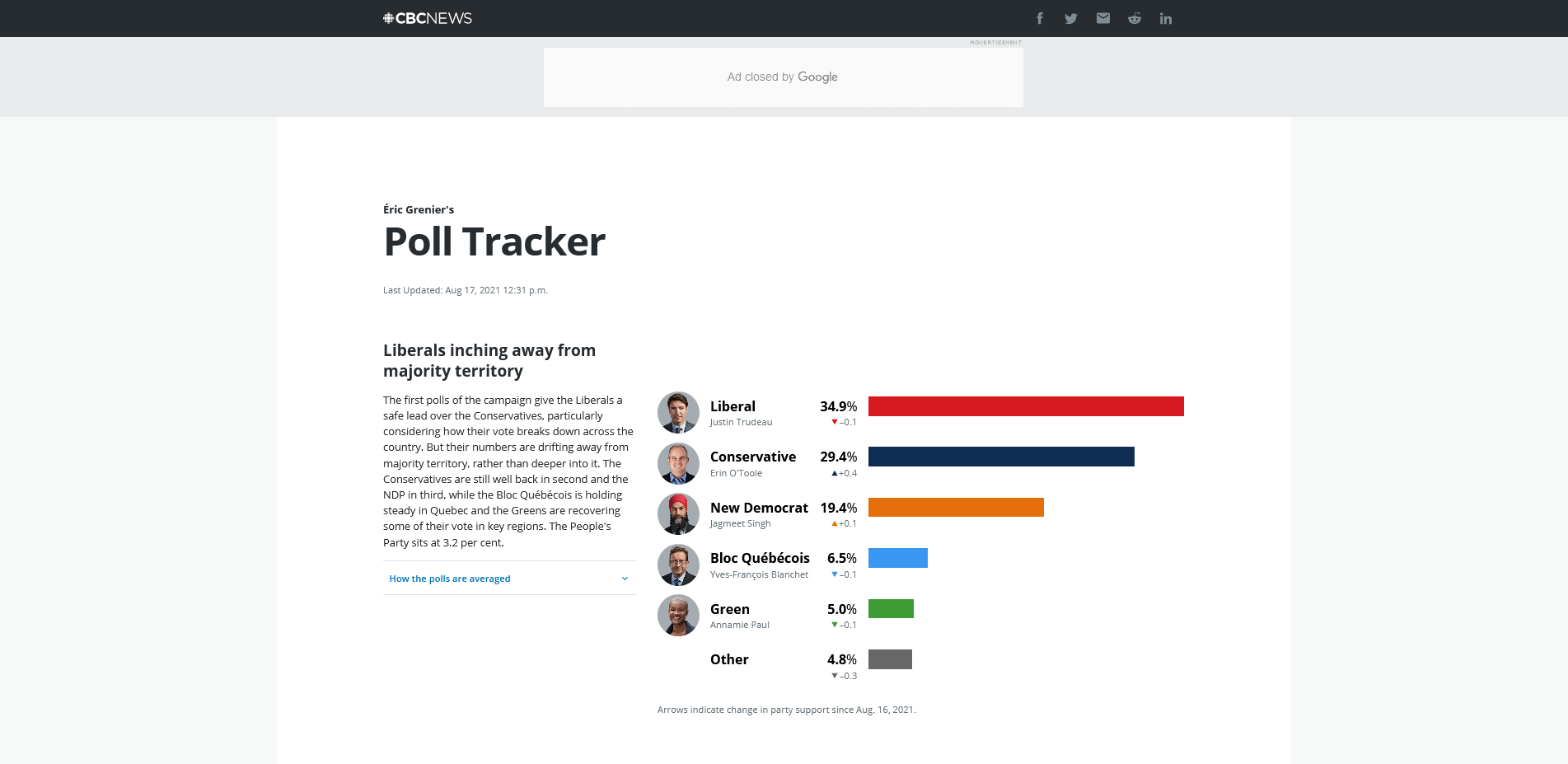
Task: Select the 'Other' row label
Action: pyautogui.click(x=729, y=659)
